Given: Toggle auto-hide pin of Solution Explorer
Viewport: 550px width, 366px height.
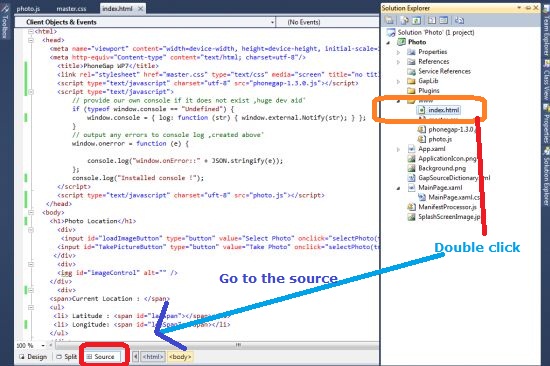Looking at the screenshot, I should pos(528,8).
